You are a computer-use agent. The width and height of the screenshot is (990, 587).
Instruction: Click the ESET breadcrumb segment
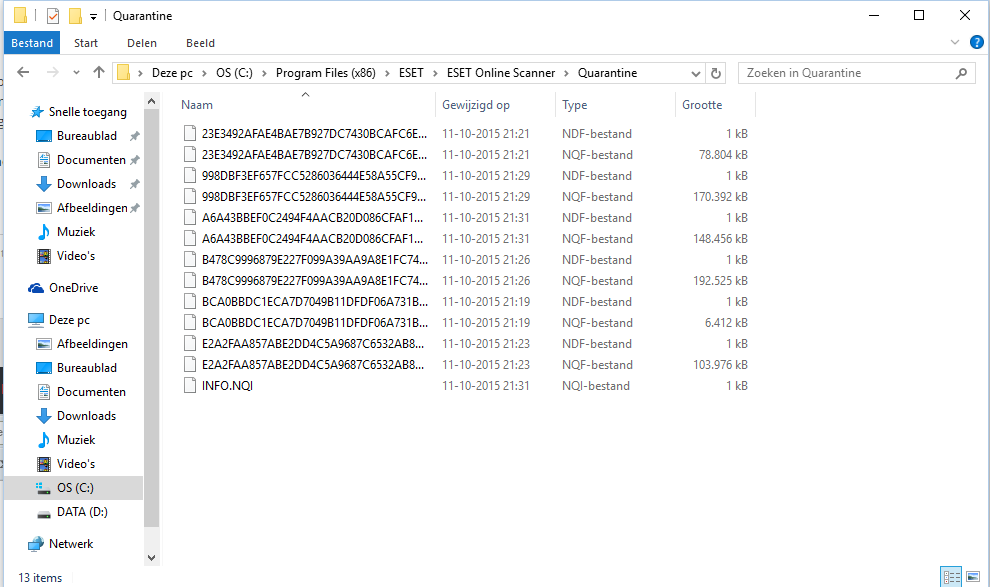(411, 73)
